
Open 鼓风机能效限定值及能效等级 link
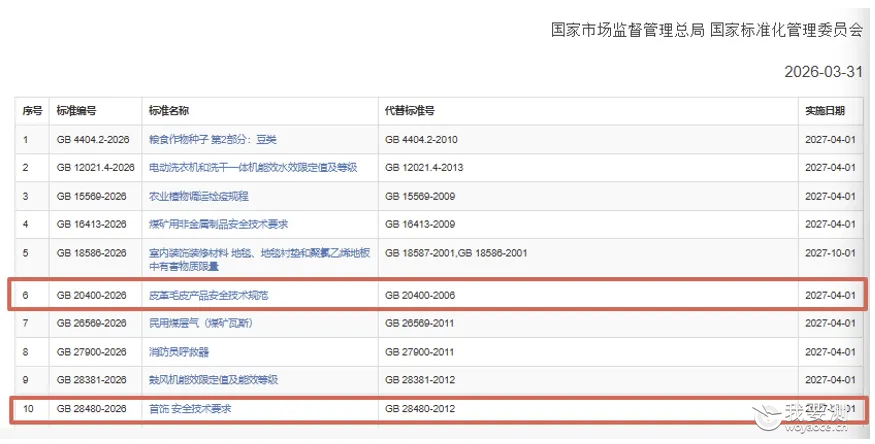point(213,380)
